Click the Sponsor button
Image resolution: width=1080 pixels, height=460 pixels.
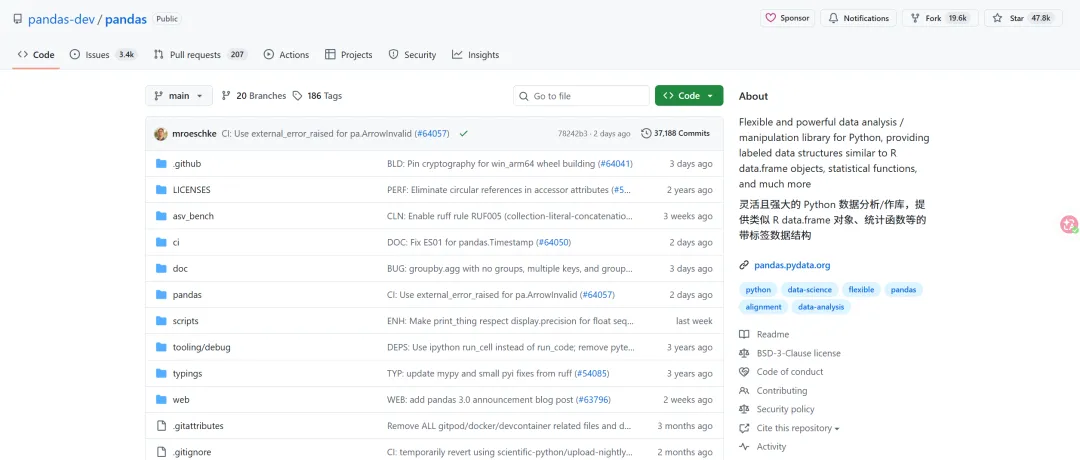pos(788,19)
